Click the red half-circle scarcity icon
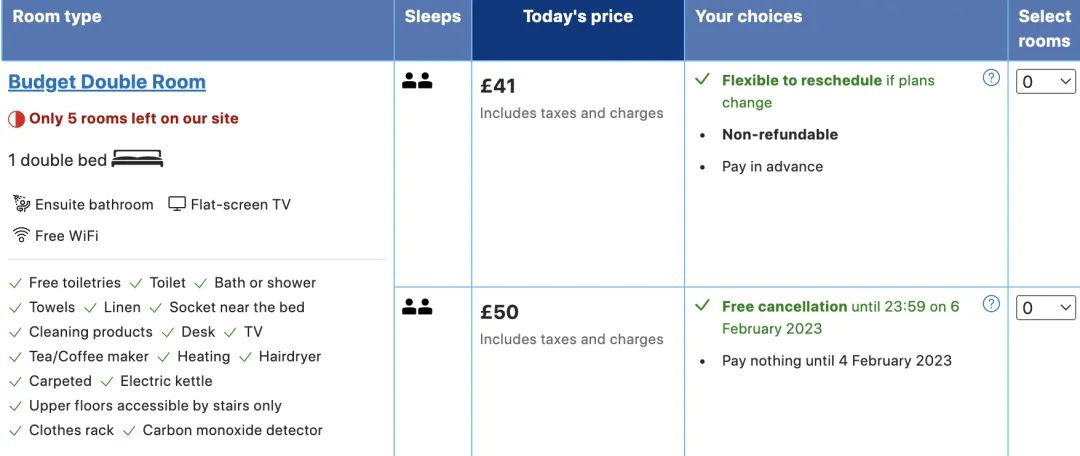 coord(17,118)
